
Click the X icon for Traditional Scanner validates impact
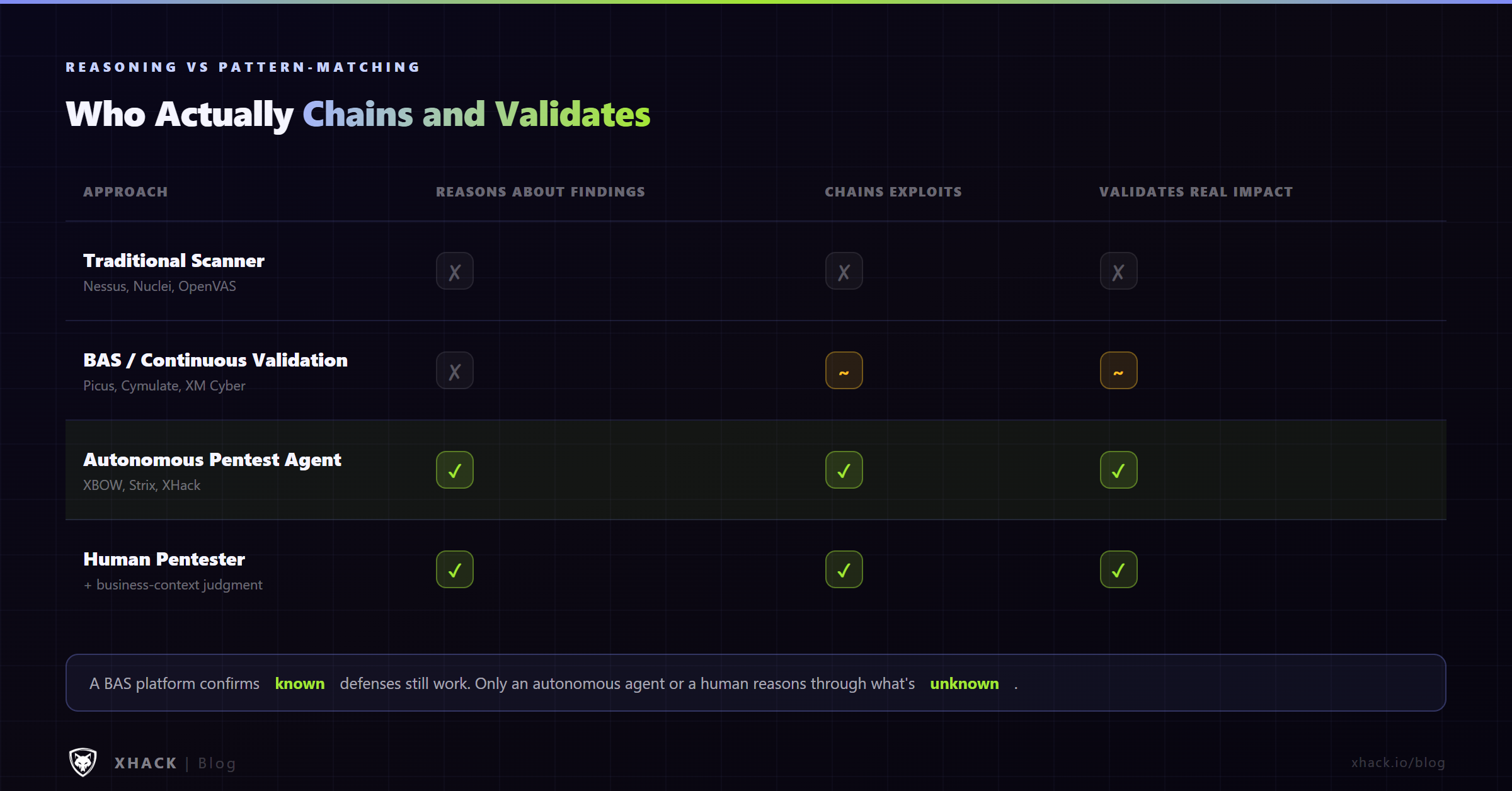(x=1119, y=271)
